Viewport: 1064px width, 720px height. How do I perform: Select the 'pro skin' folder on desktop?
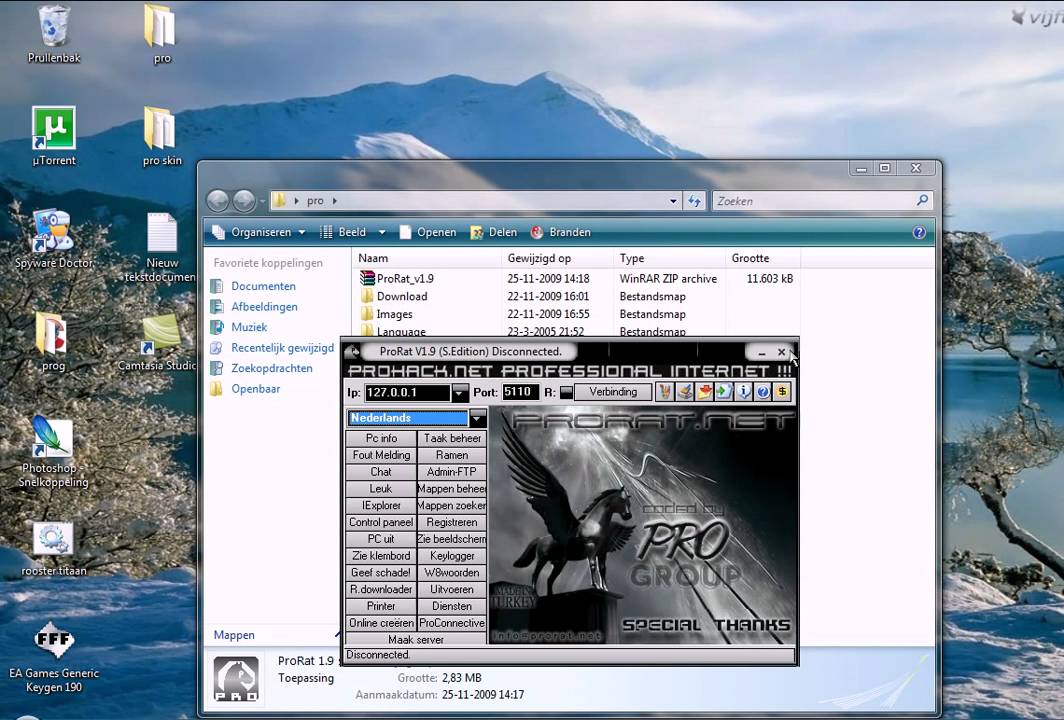(162, 136)
